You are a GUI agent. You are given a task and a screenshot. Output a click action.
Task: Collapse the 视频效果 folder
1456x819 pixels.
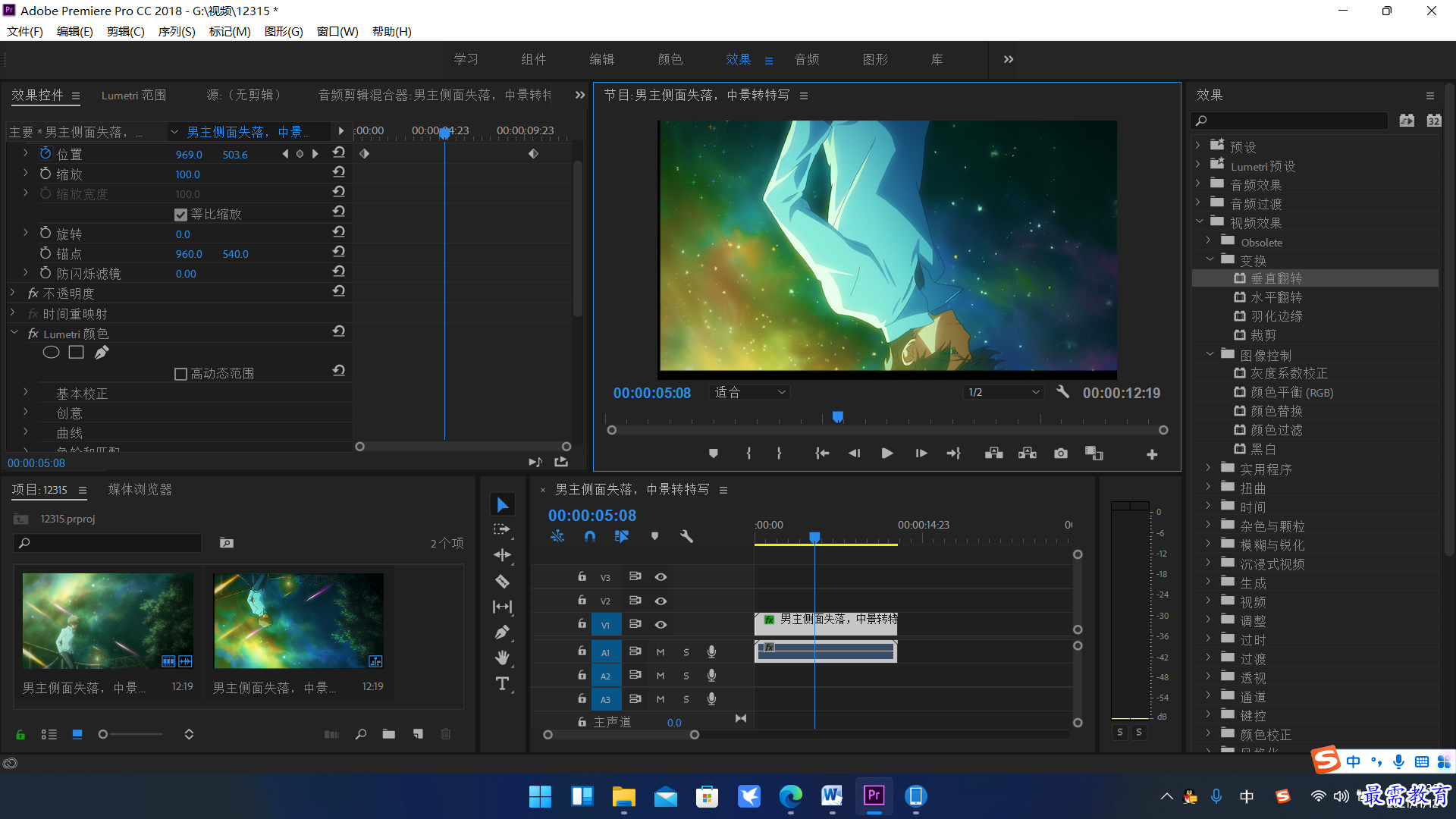1200,222
